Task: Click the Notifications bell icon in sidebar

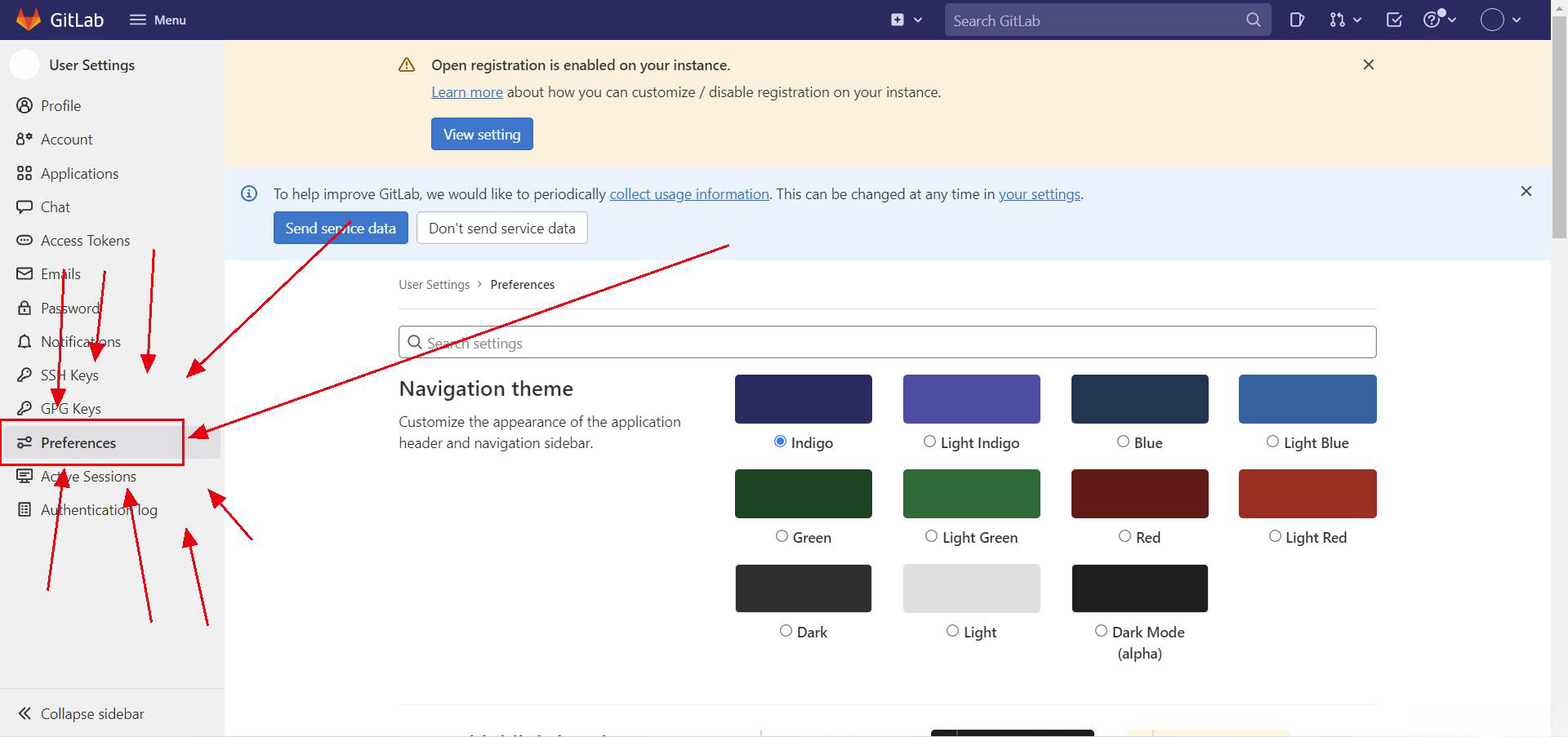Action: coord(24,342)
